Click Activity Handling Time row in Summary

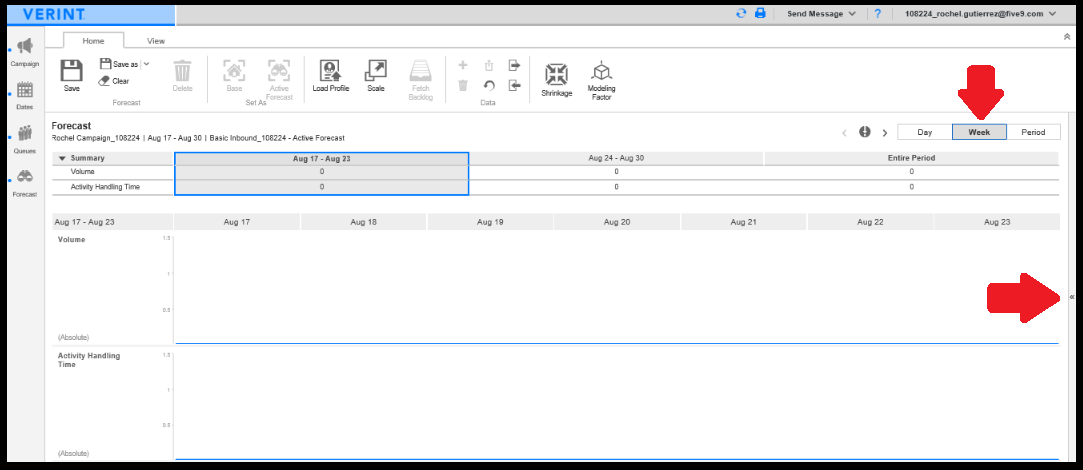[x=105, y=187]
